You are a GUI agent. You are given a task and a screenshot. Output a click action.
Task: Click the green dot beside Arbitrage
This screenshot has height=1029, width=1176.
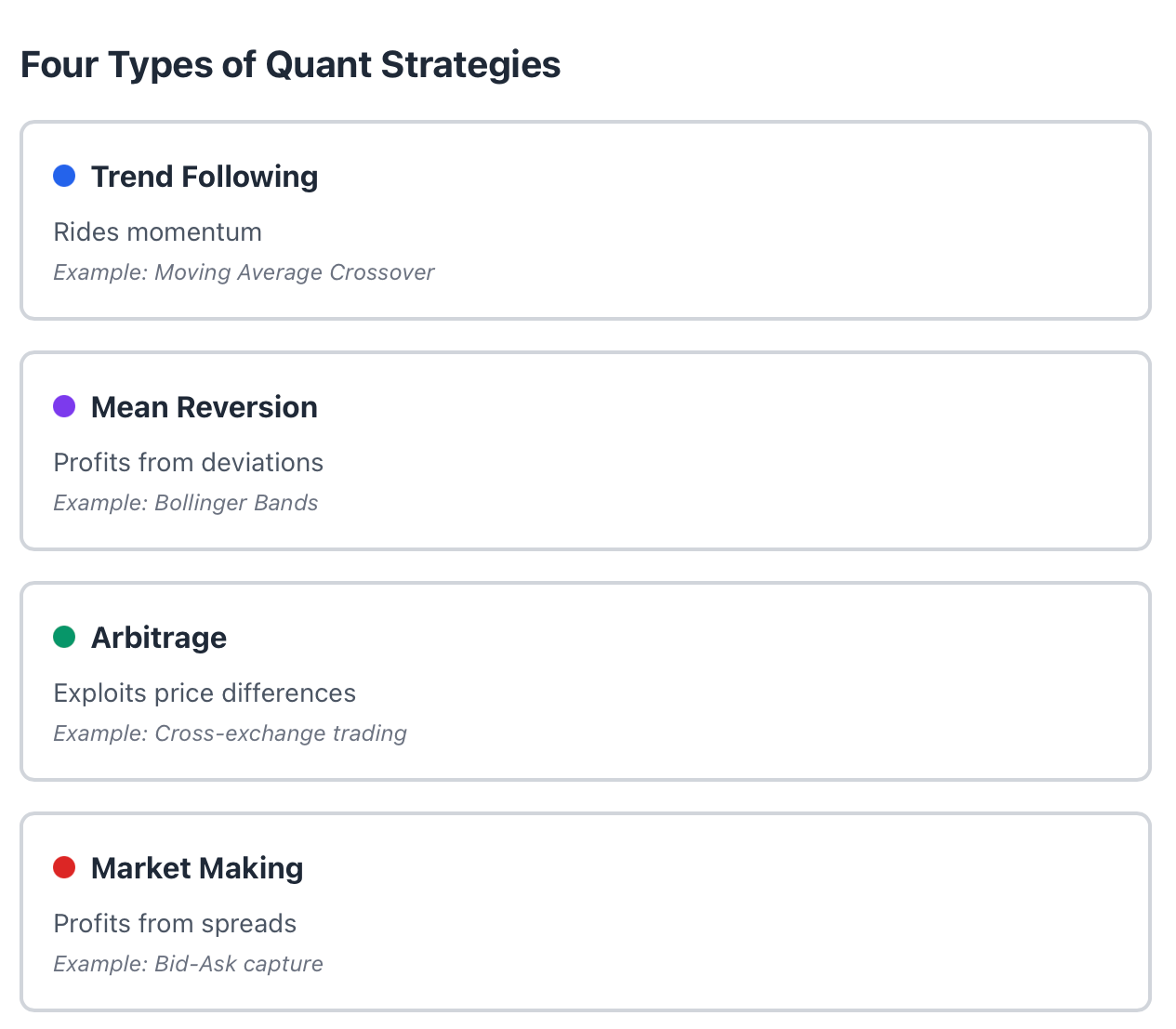[64, 637]
